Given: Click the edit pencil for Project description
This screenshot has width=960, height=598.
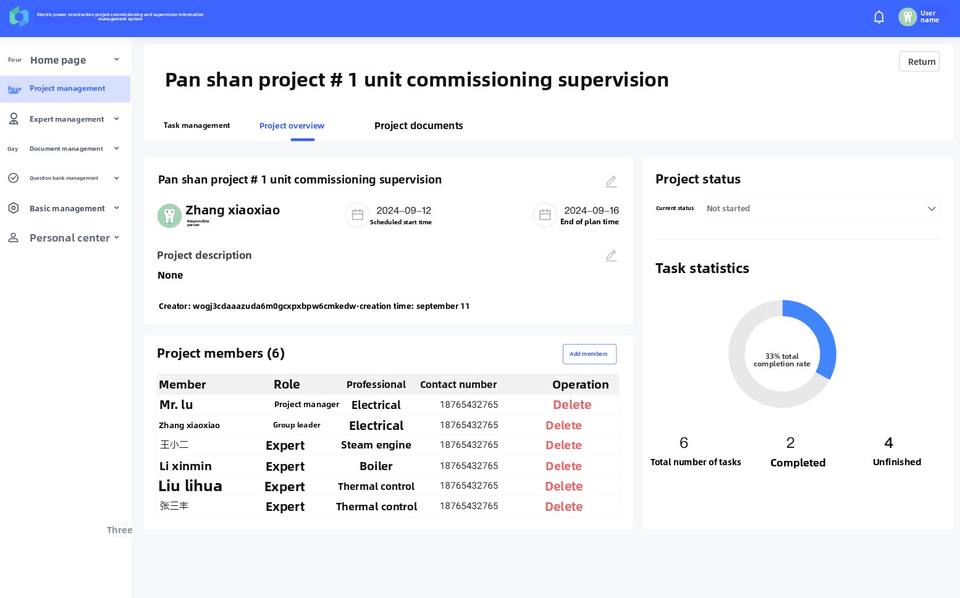Looking at the screenshot, I should [x=610, y=256].
